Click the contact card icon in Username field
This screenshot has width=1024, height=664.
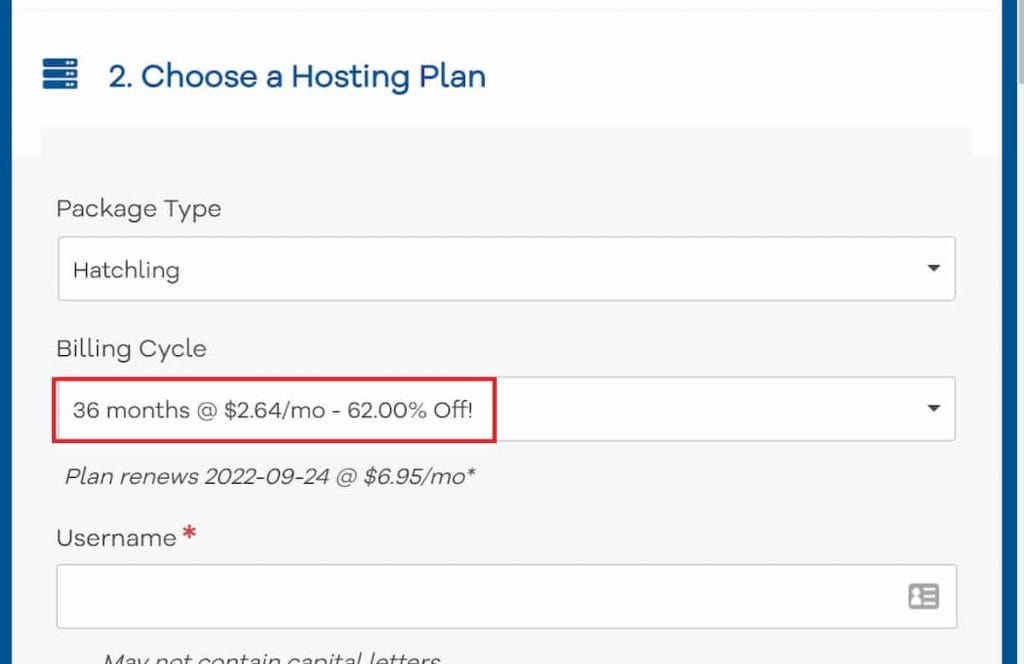(x=922, y=597)
